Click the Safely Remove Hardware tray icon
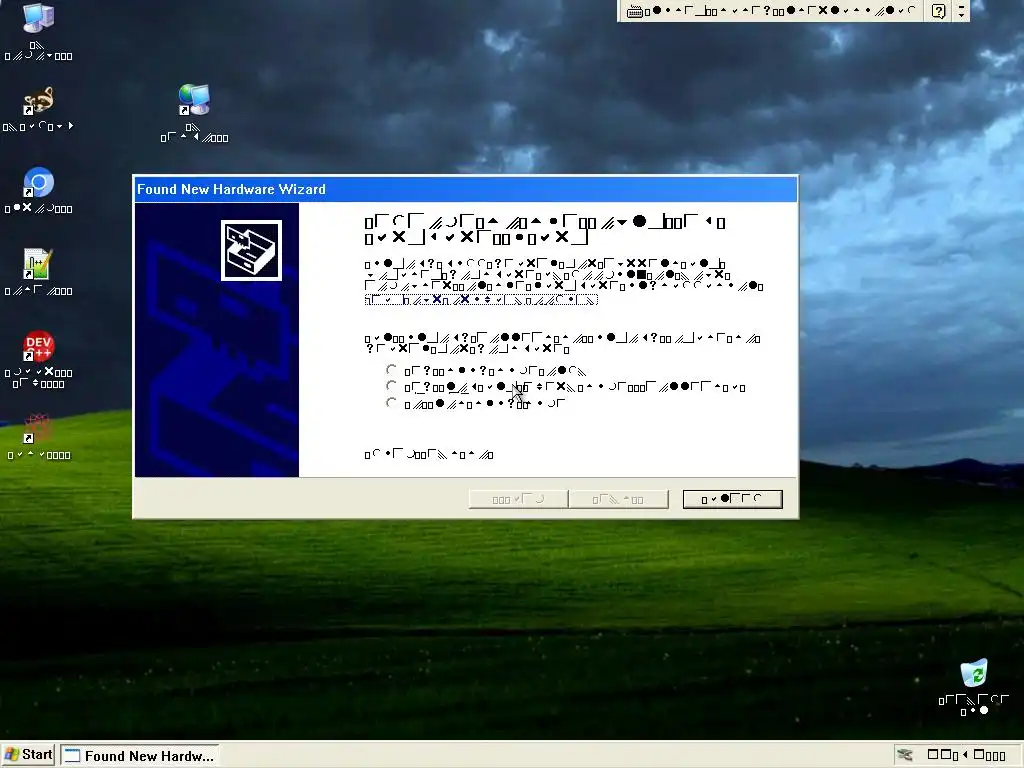 (x=905, y=755)
